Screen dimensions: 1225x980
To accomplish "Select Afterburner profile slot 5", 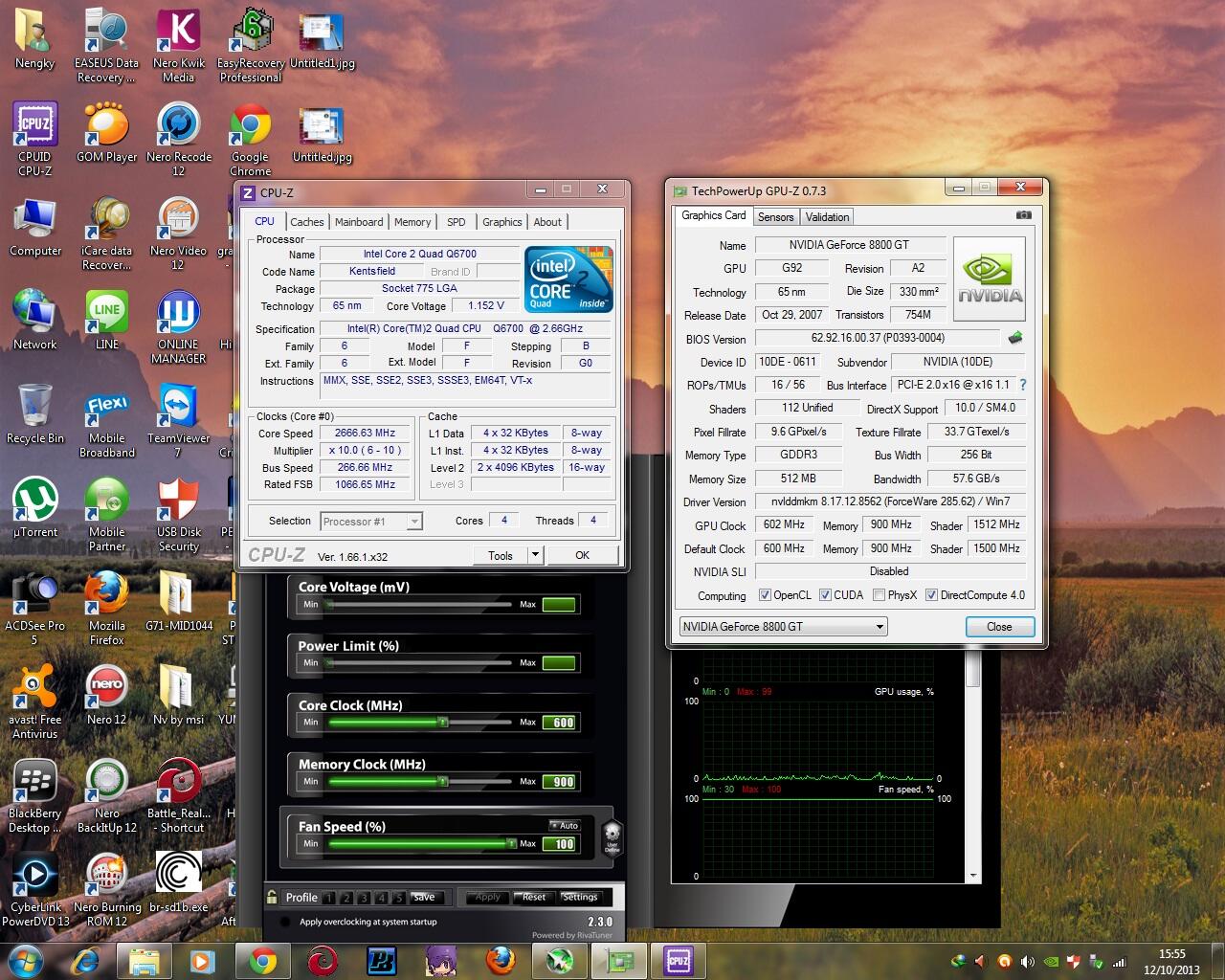I will point(399,898).
